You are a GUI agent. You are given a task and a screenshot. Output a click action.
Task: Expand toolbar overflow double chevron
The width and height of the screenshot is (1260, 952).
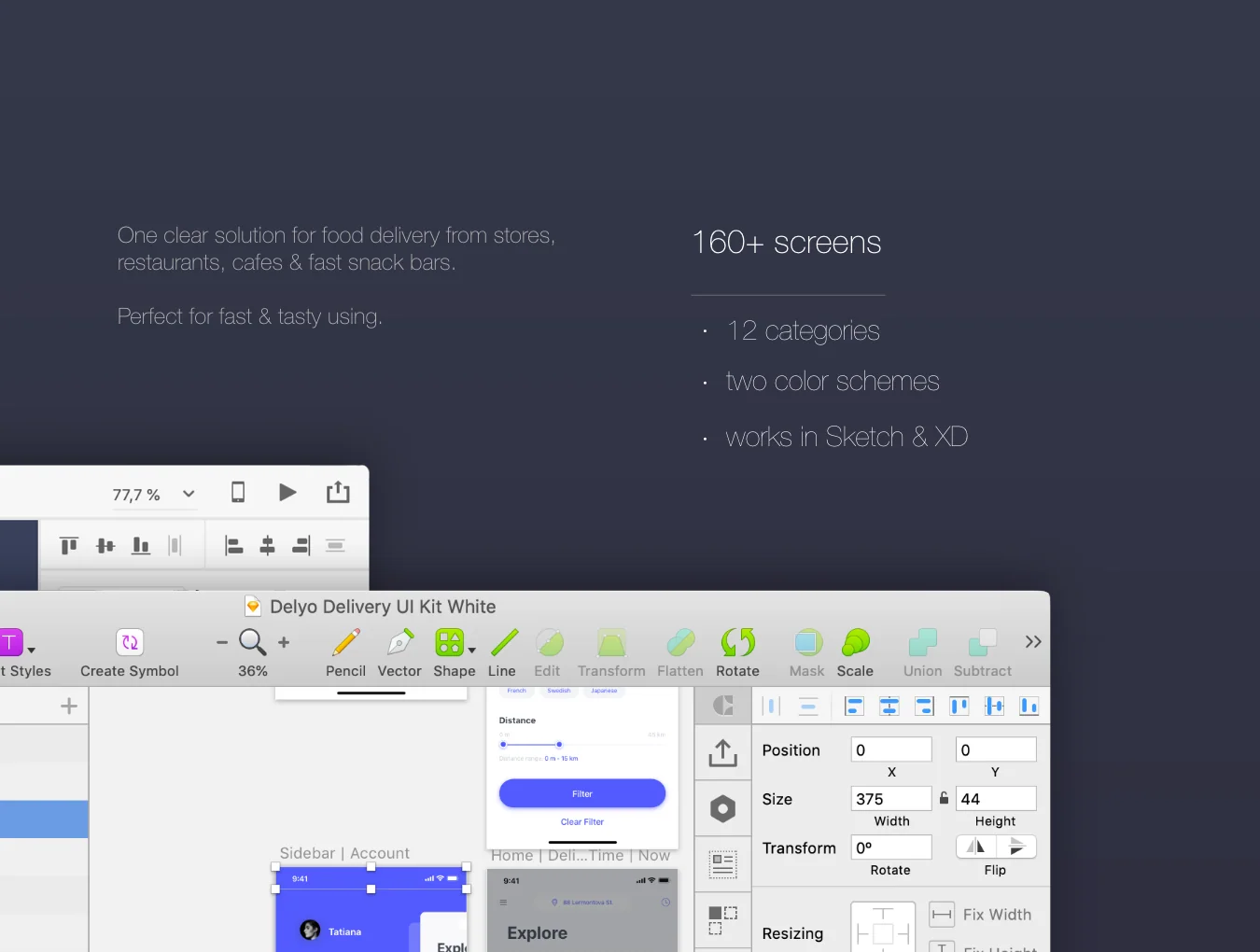(1033, 642)
